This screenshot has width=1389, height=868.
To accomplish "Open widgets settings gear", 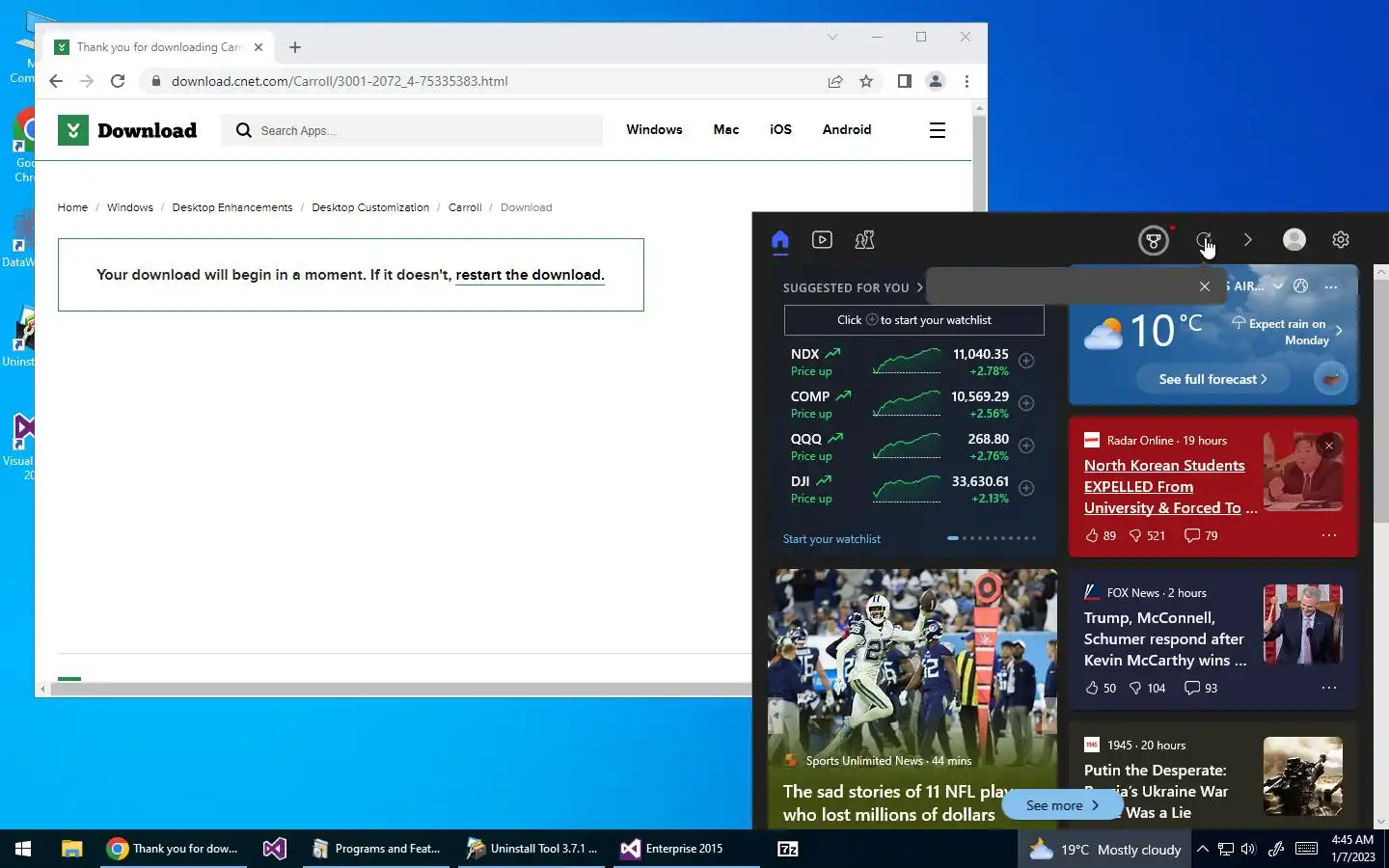I will [1341, 240].
